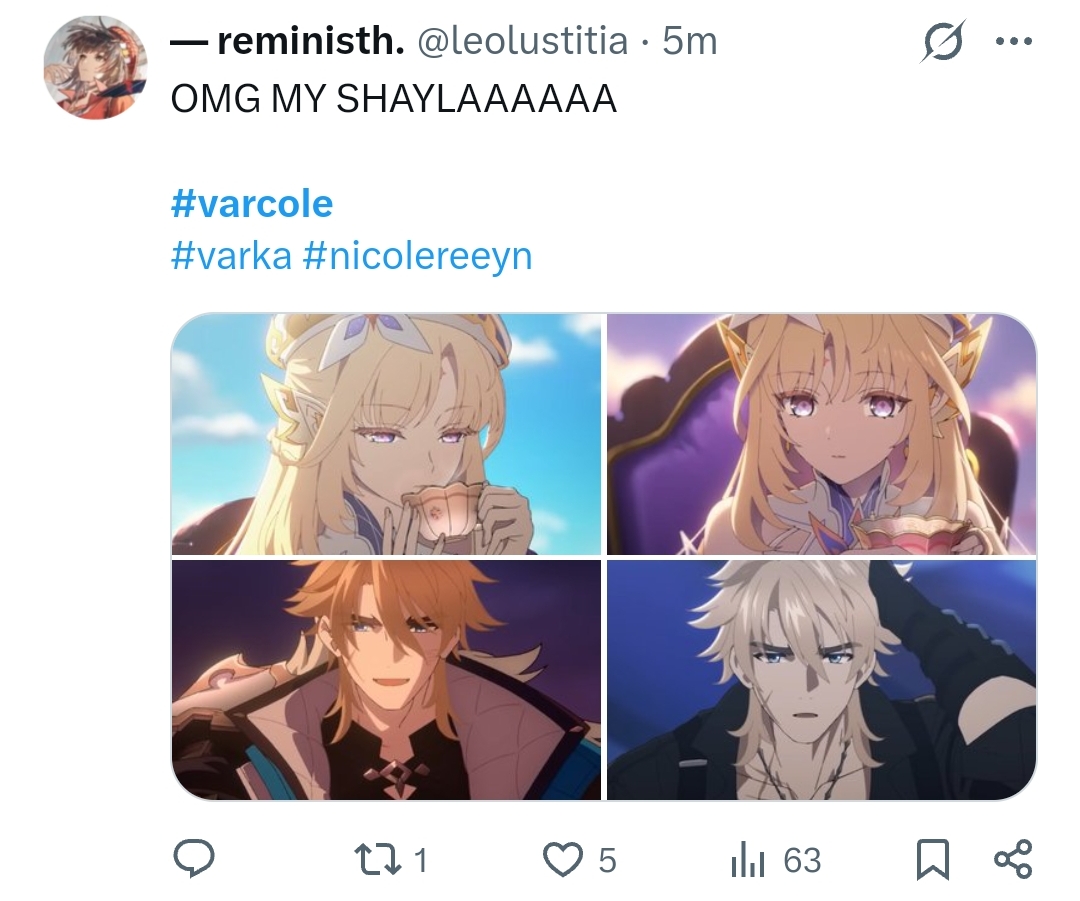View blonde girl sipping tea image
The height and width of the screenshot is (901, 1080).
tap(386, 434)
